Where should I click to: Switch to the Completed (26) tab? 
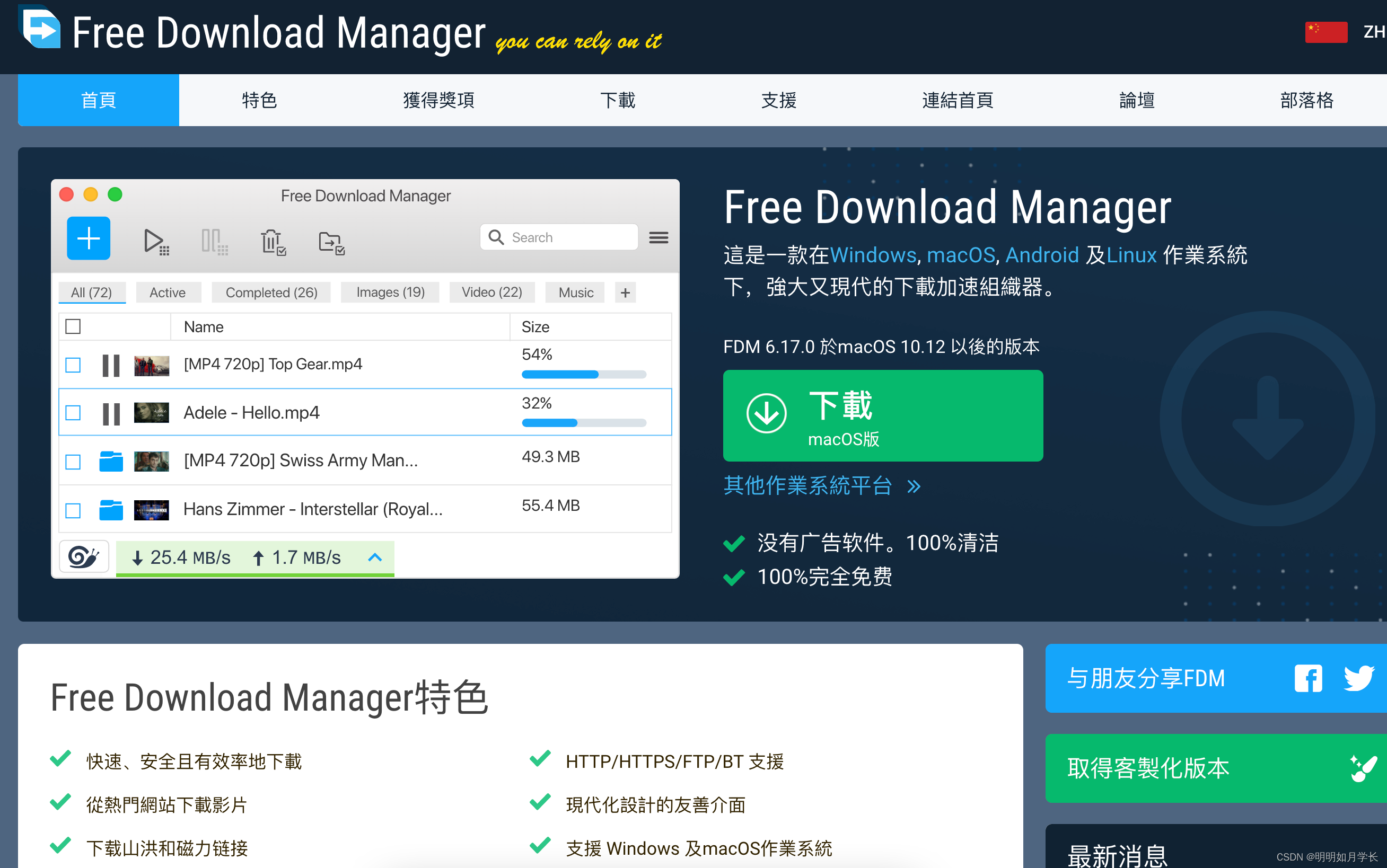click(x=271, y=292)
